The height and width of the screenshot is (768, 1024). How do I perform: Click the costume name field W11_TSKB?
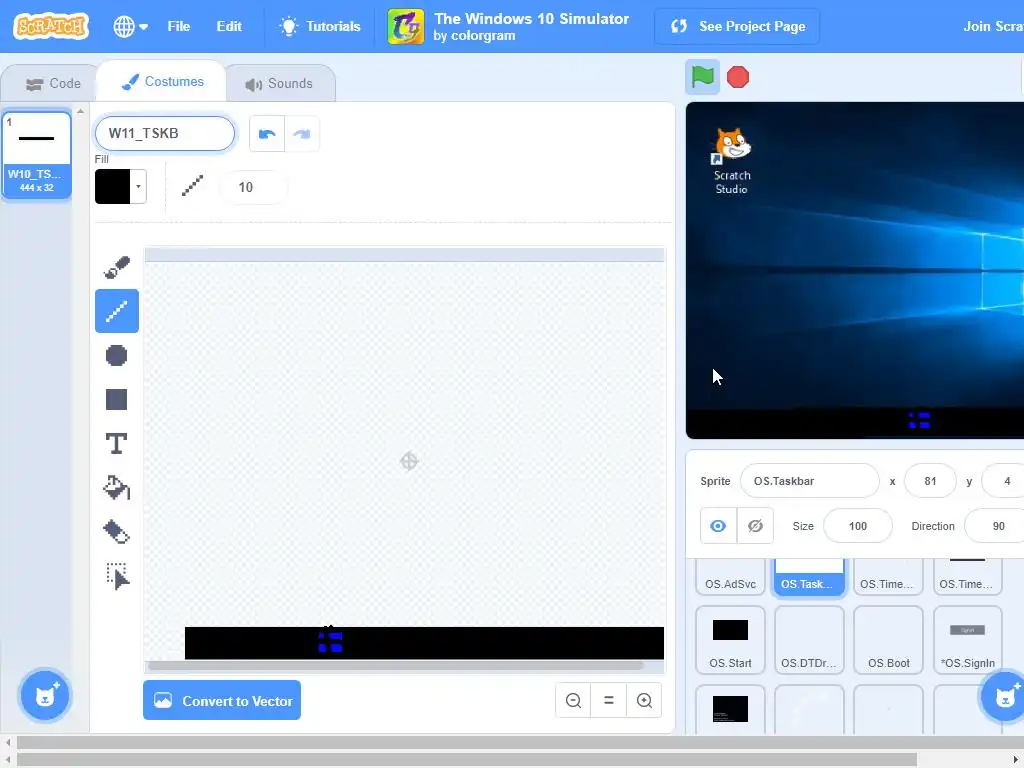click(165, 133)
